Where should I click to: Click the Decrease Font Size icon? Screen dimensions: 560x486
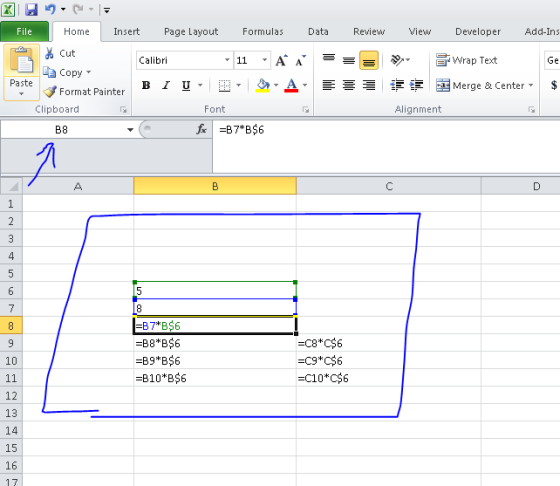[301, 60]
